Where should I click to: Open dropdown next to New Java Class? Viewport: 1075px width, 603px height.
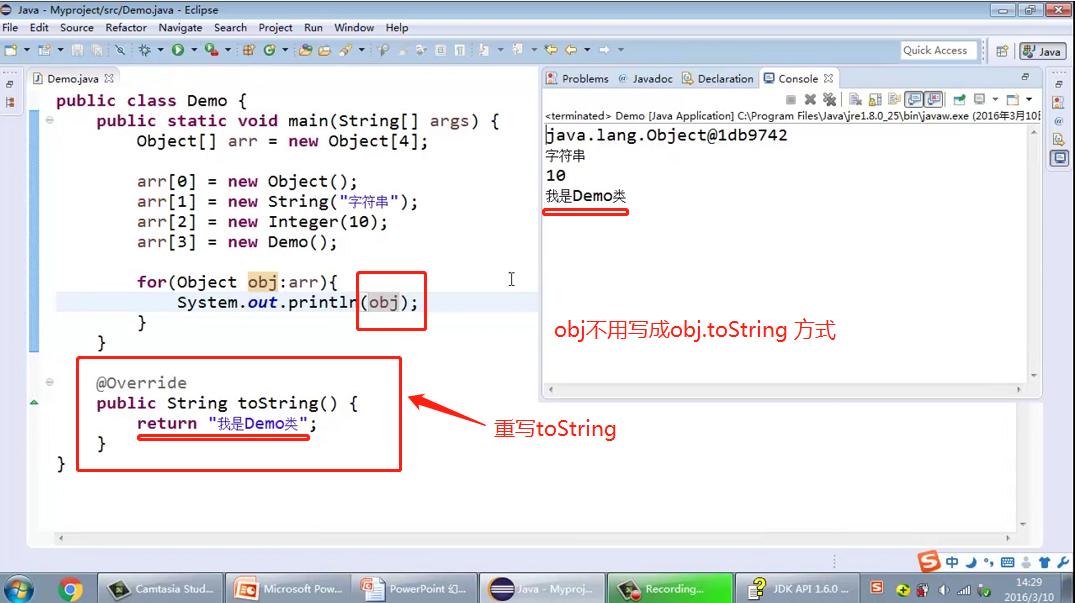point(285,50)
